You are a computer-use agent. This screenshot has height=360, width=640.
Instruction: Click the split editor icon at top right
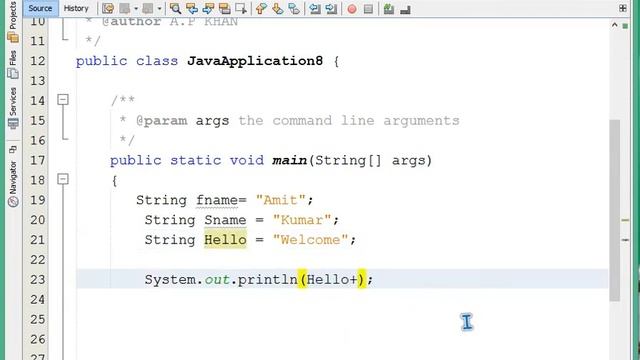pos(622,8)
